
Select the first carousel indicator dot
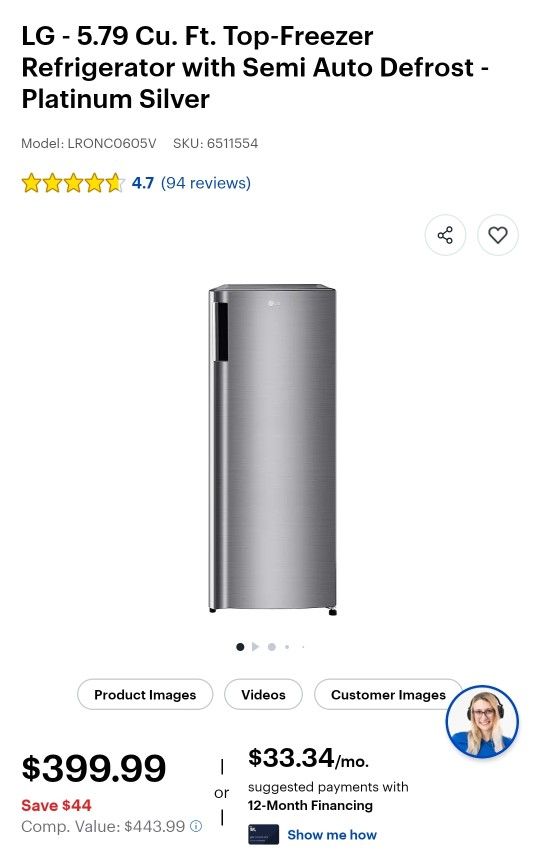tap(240, 647)
